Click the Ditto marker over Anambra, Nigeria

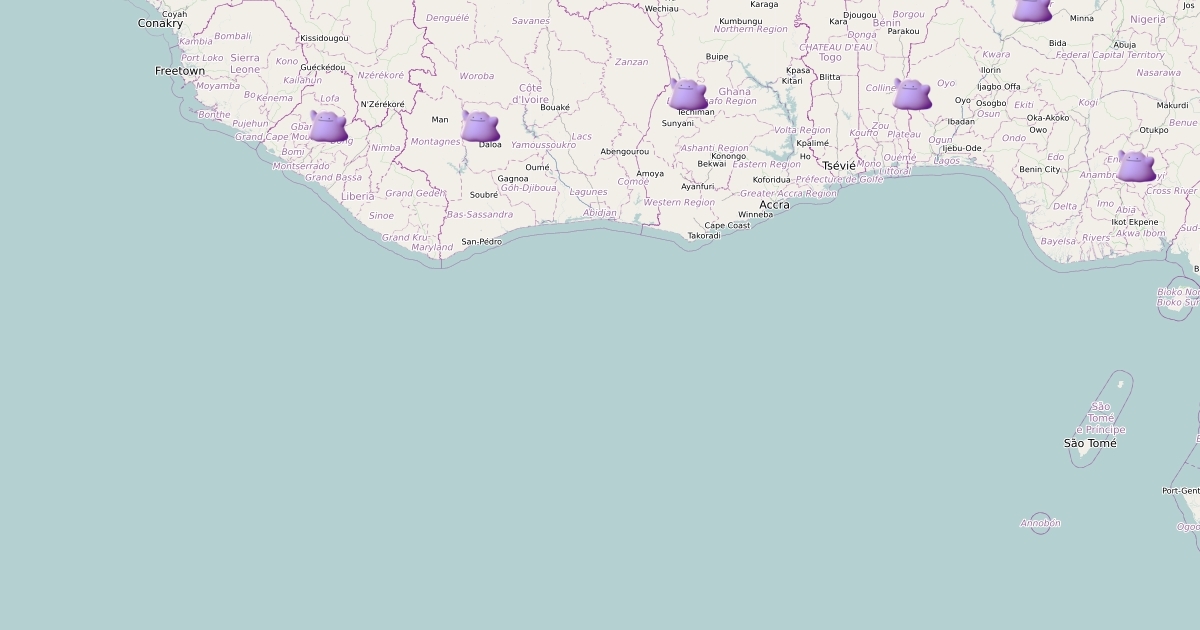(x=1136, y=165)
